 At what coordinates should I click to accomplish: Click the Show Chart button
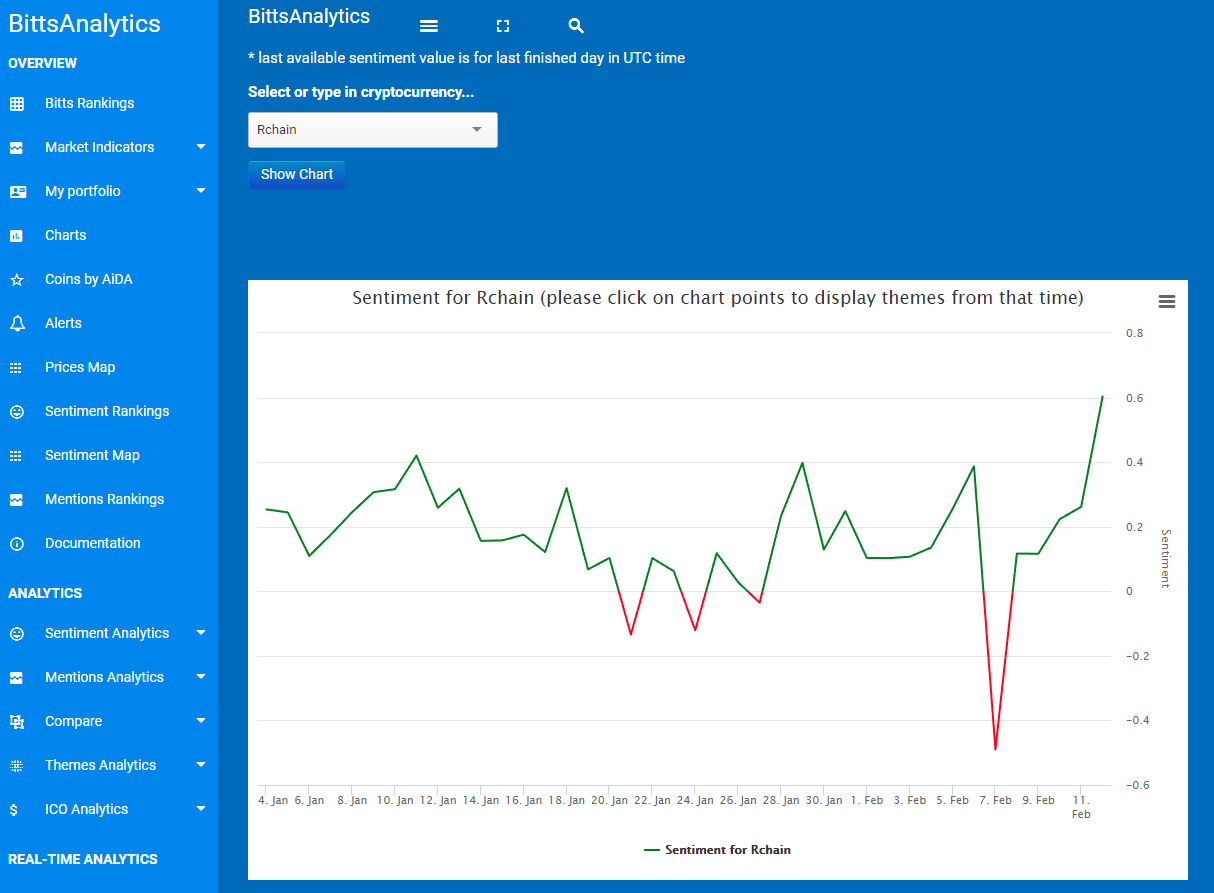pos(297,174)
